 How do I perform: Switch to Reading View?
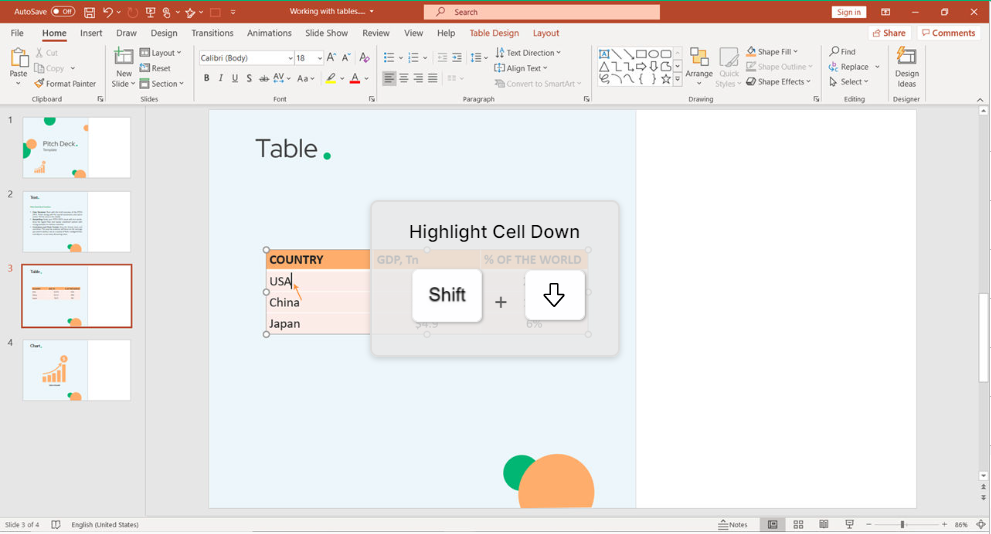[x=824, y=525]
